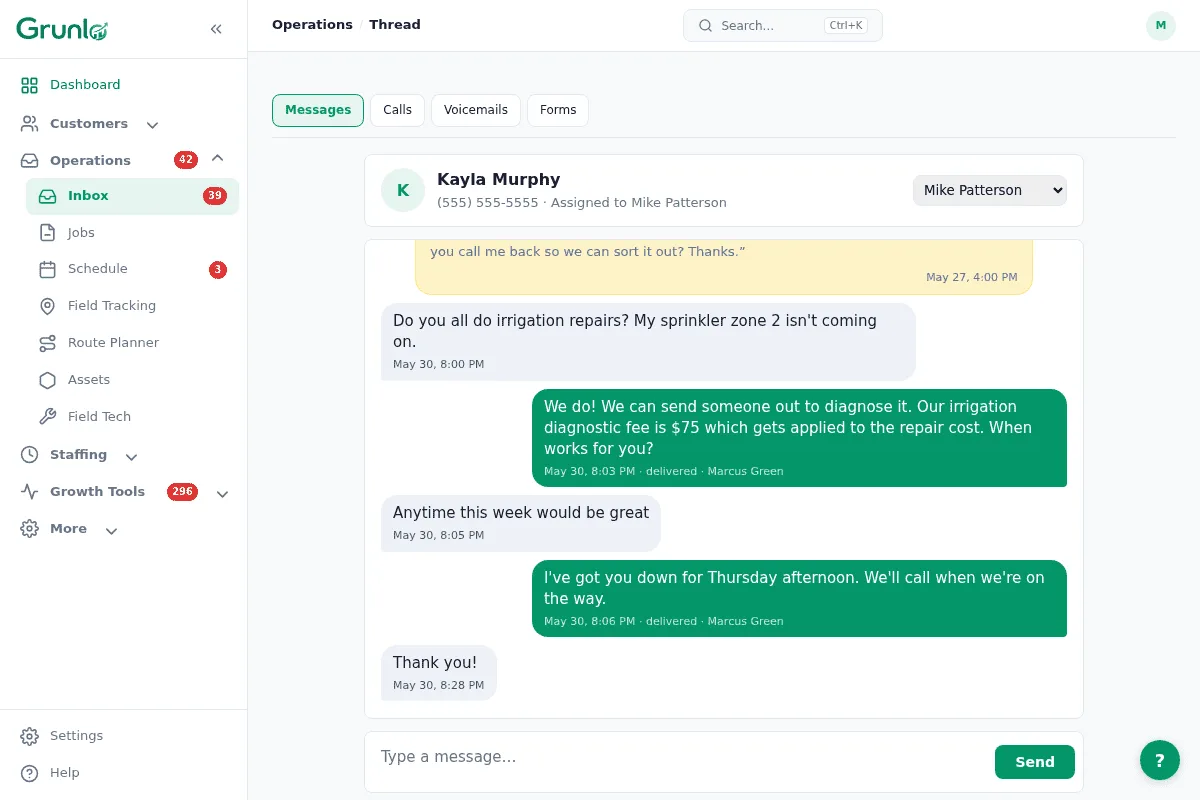Open user avatar M menu

point(1161,26)
